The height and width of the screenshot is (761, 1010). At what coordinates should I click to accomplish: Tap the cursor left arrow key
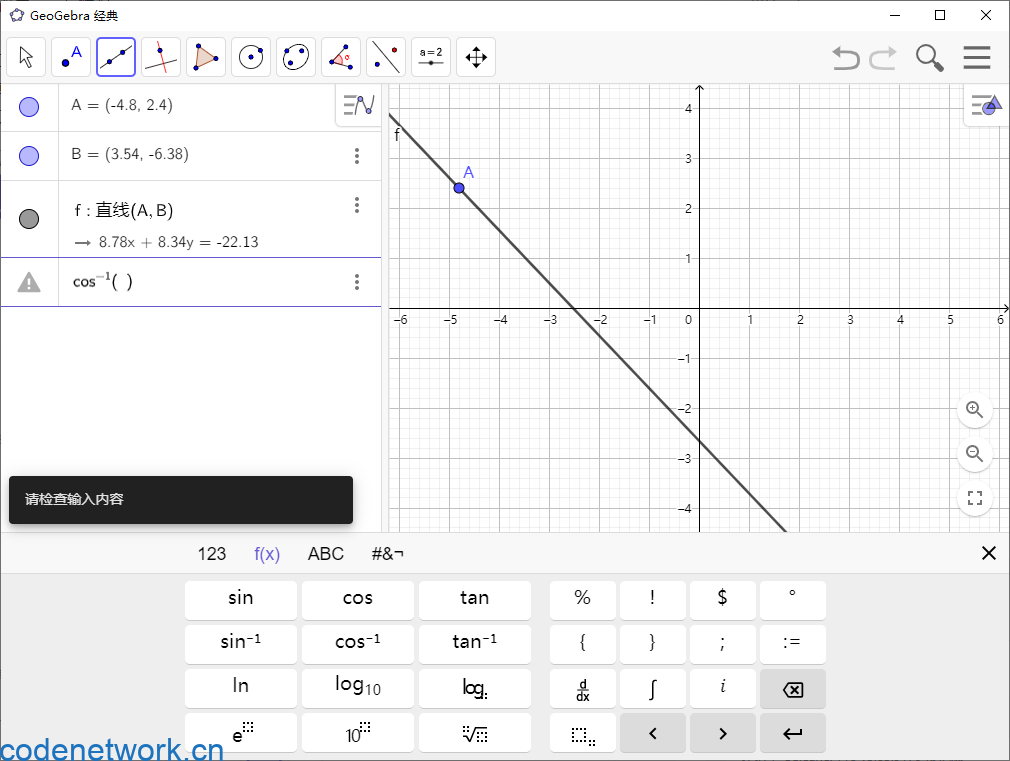[653, 732]
